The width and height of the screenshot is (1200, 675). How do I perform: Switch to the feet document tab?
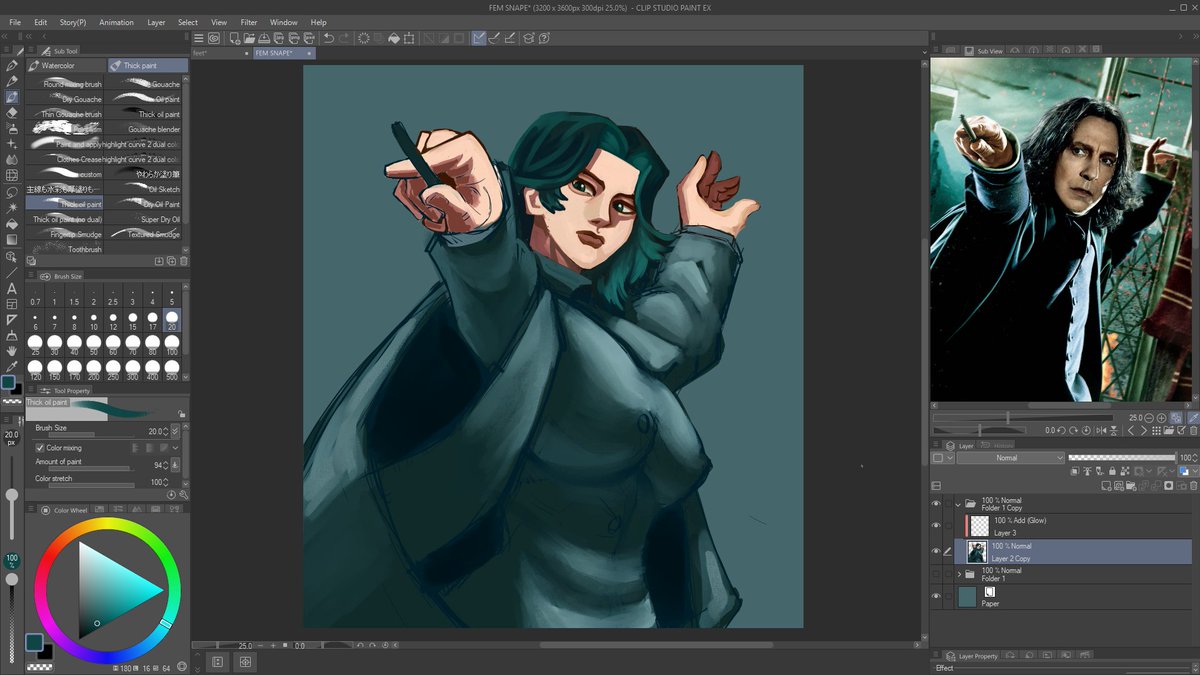click(221, 53)
